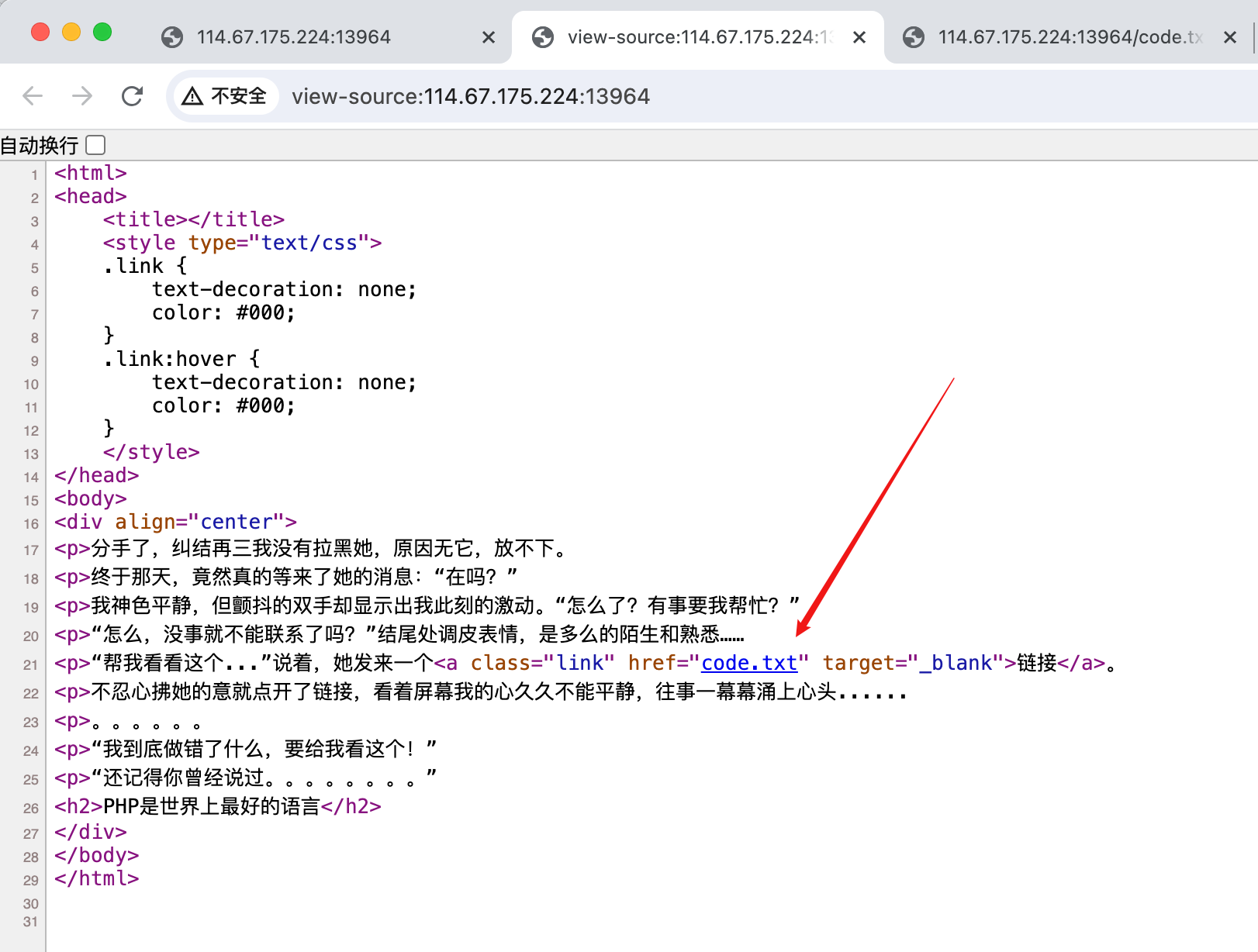Click the yellow minimize window button
This screenshot has height=952, width=1258.
(71, 32)
